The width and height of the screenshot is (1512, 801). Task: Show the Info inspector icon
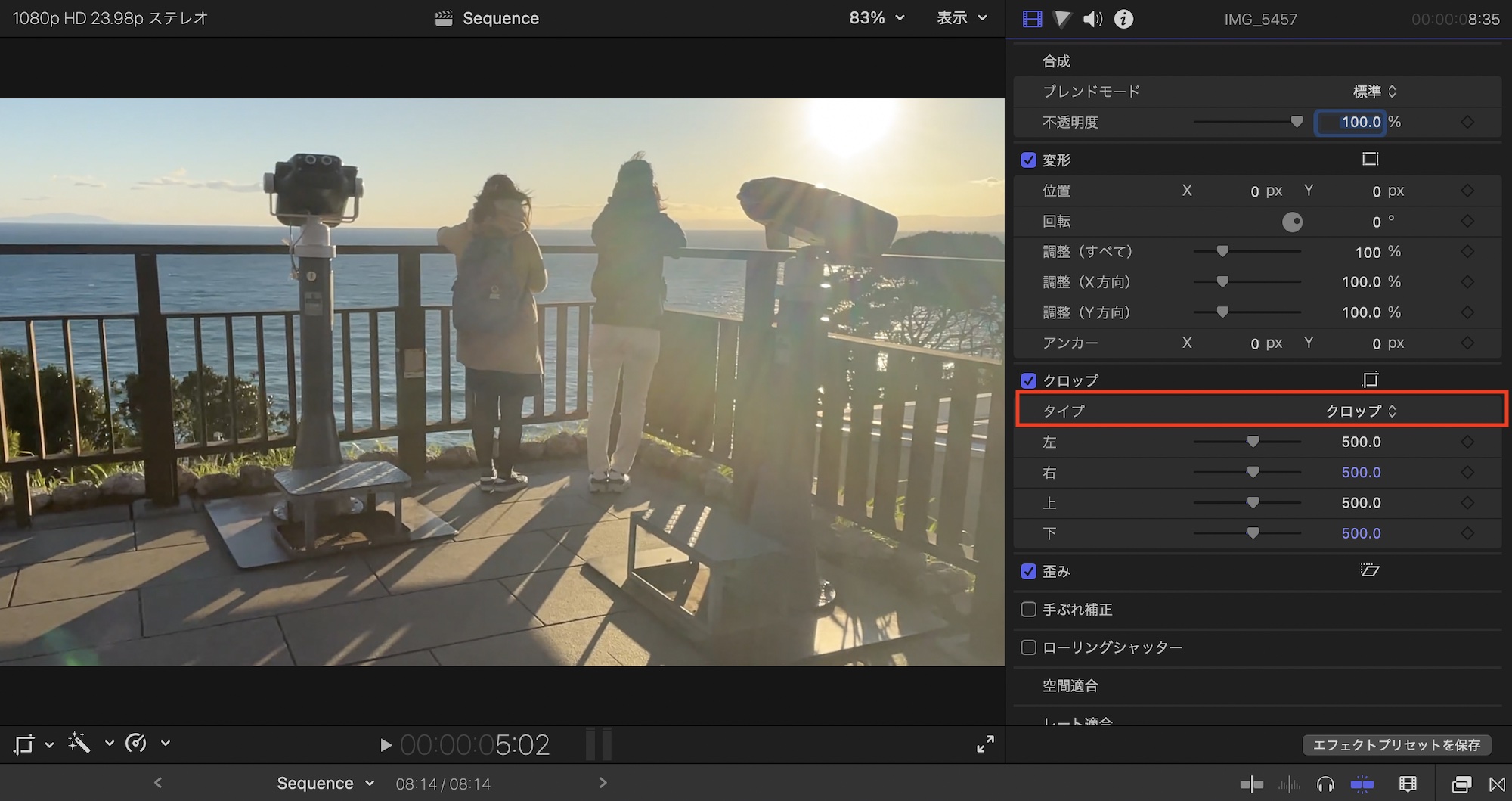coord(1124,19)
